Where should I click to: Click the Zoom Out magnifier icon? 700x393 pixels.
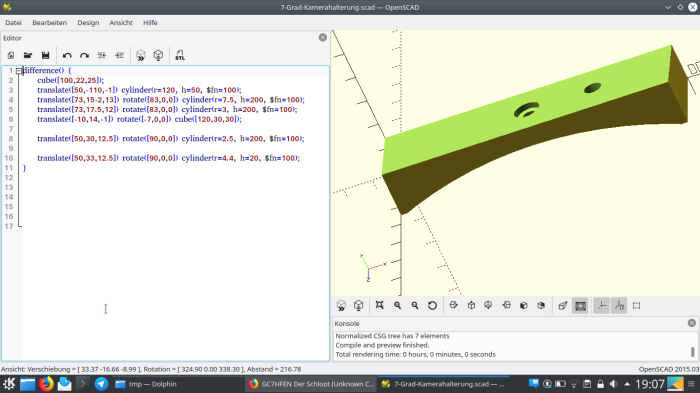click(x=415, y=305)
